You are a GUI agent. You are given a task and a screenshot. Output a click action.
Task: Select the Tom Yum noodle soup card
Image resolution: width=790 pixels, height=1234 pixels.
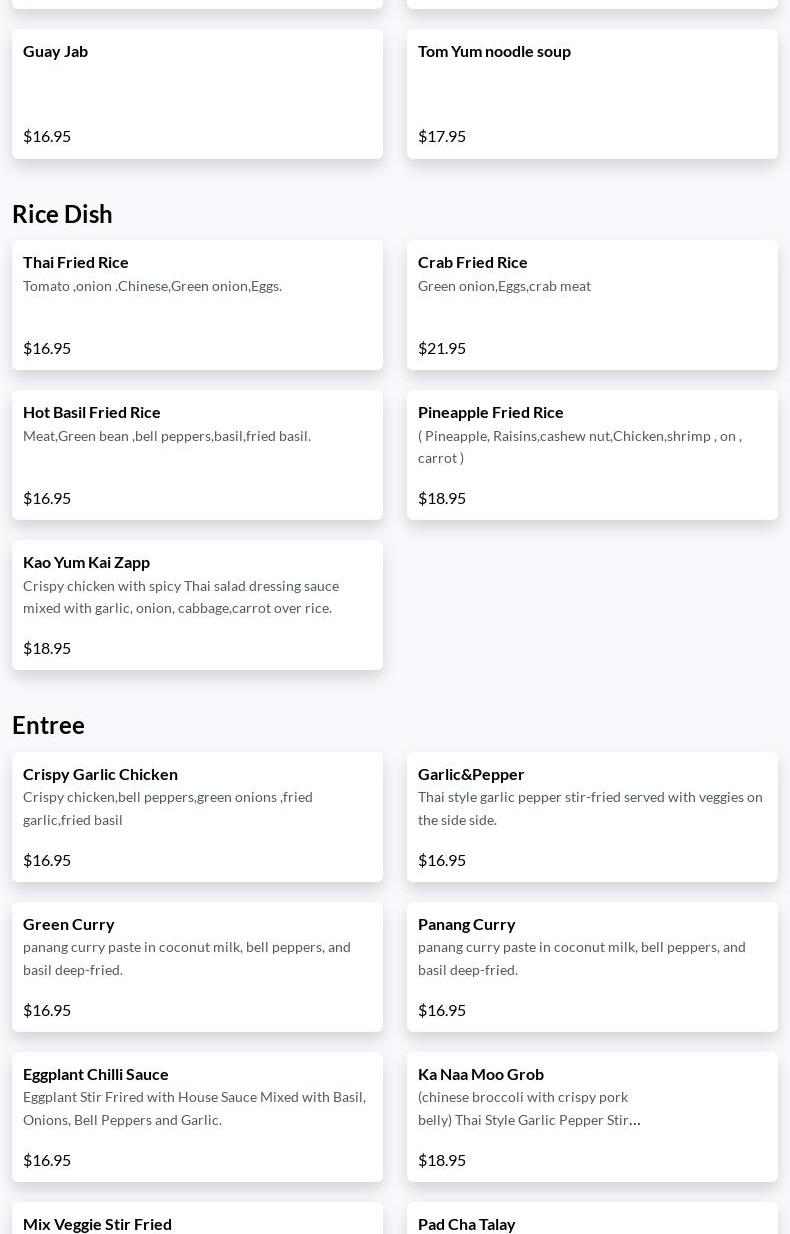click(x=592, y=93)
